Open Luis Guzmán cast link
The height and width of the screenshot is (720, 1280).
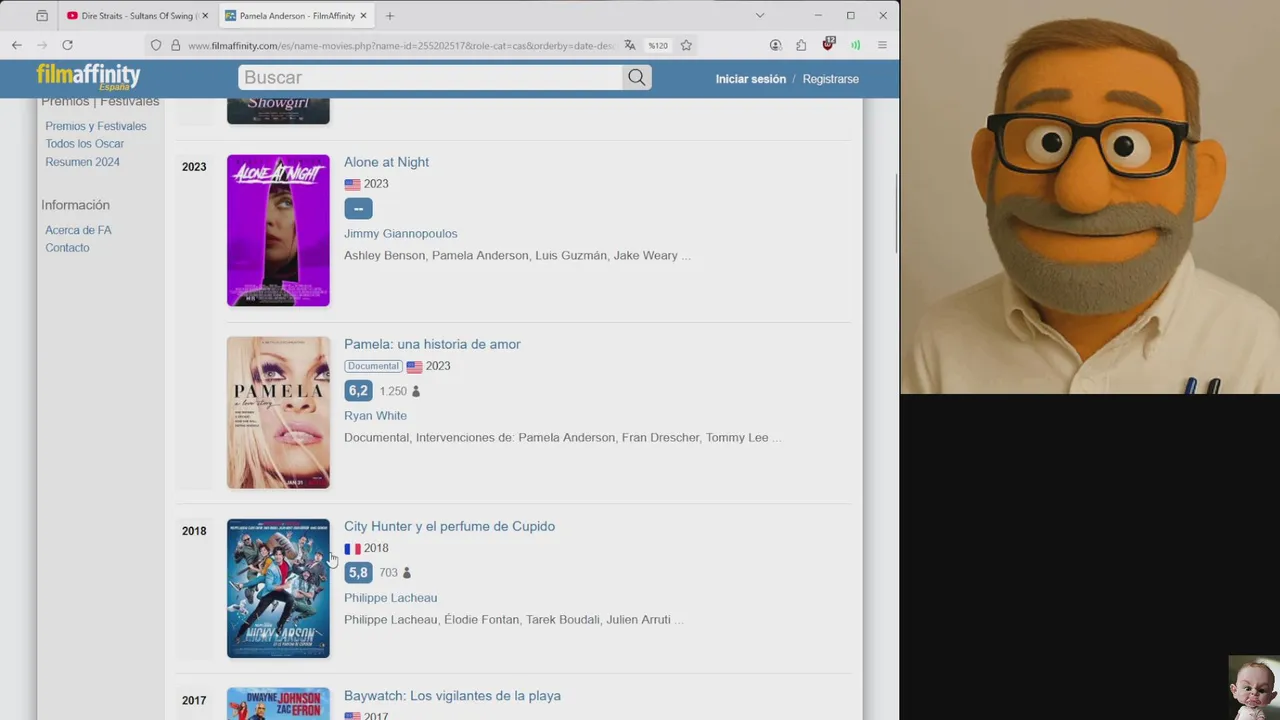(571, 256)
